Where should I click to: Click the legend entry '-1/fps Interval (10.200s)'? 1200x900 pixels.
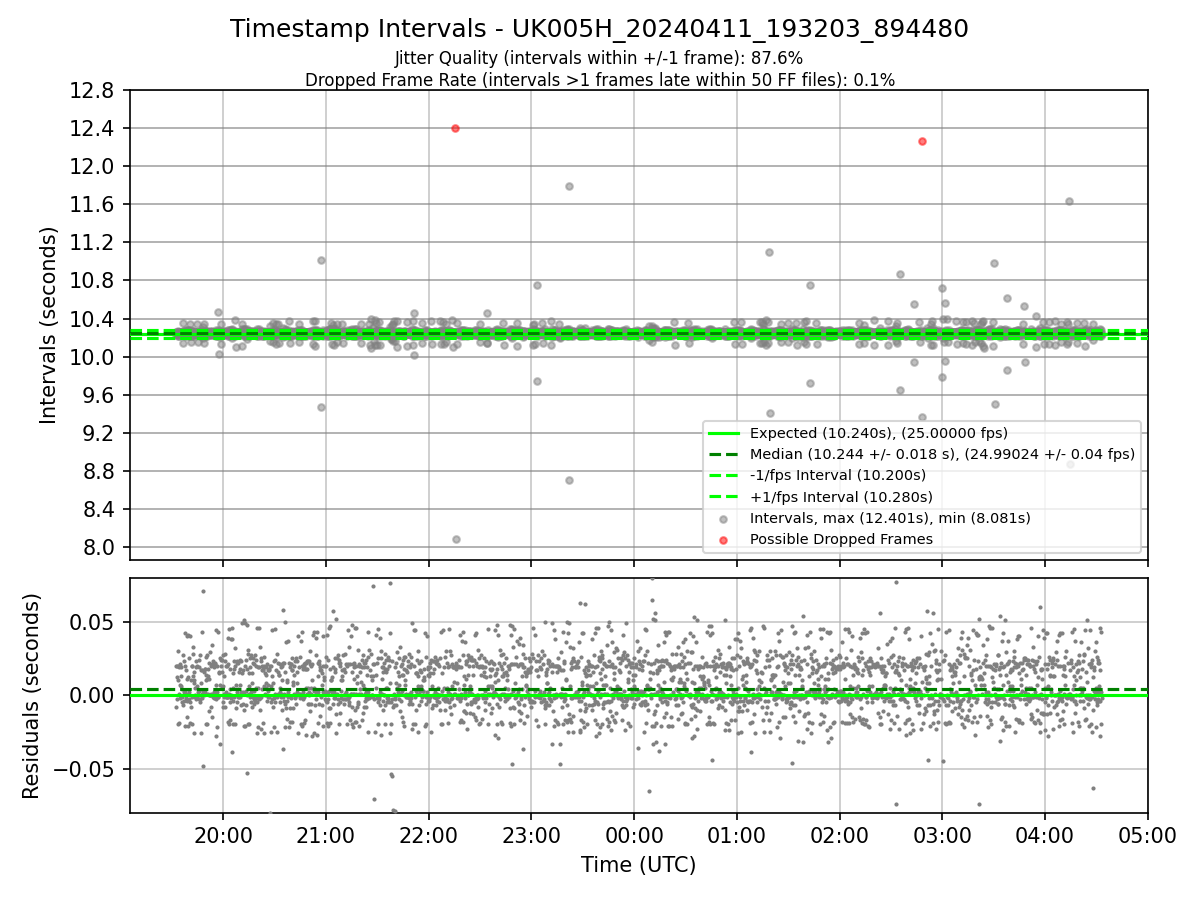[x=837, y=475]
